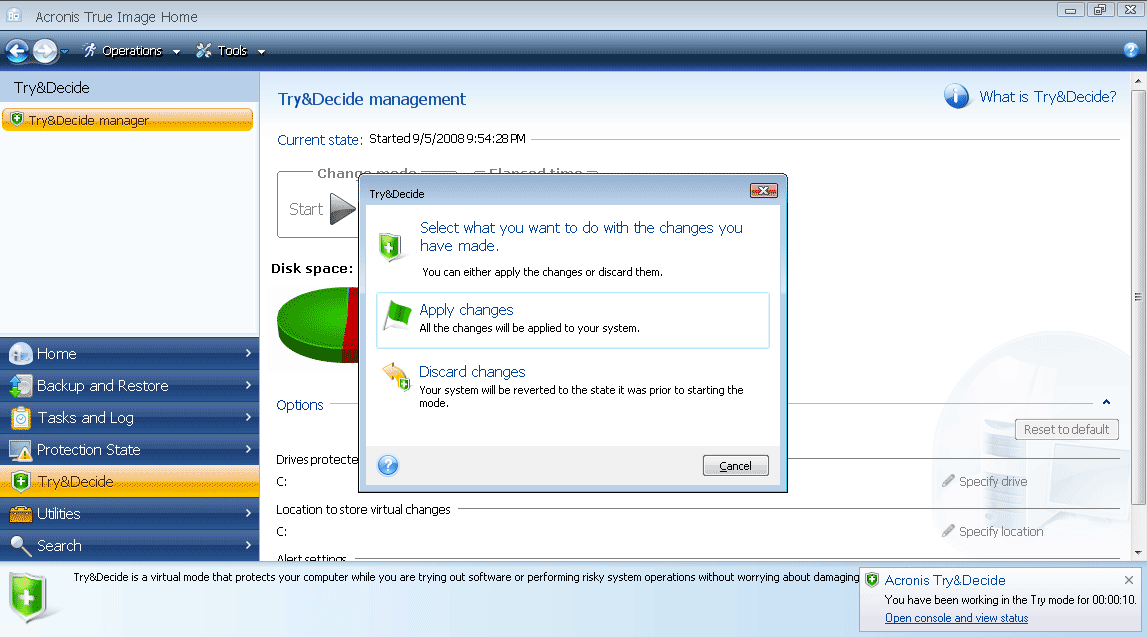Expand the Utilities chevron
Screen dimensions: 1147x637
[248, 513]
